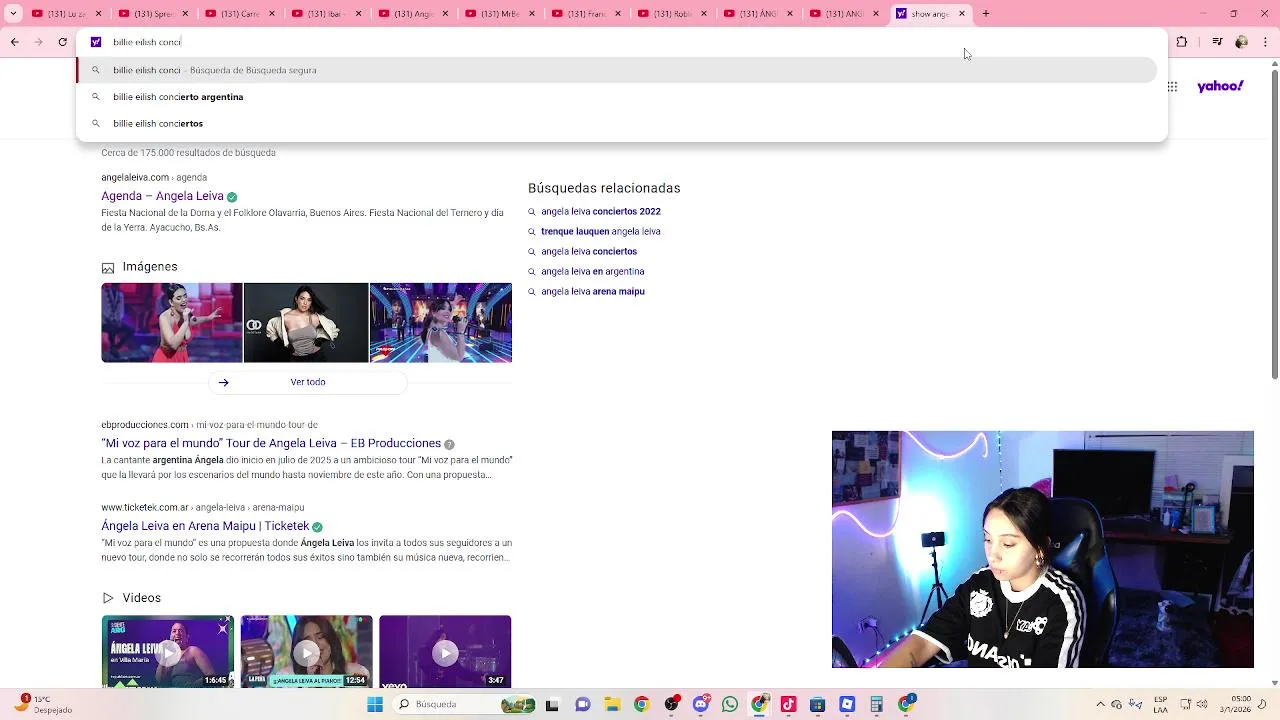Open Discord from the taskbar

pos(700,704)
